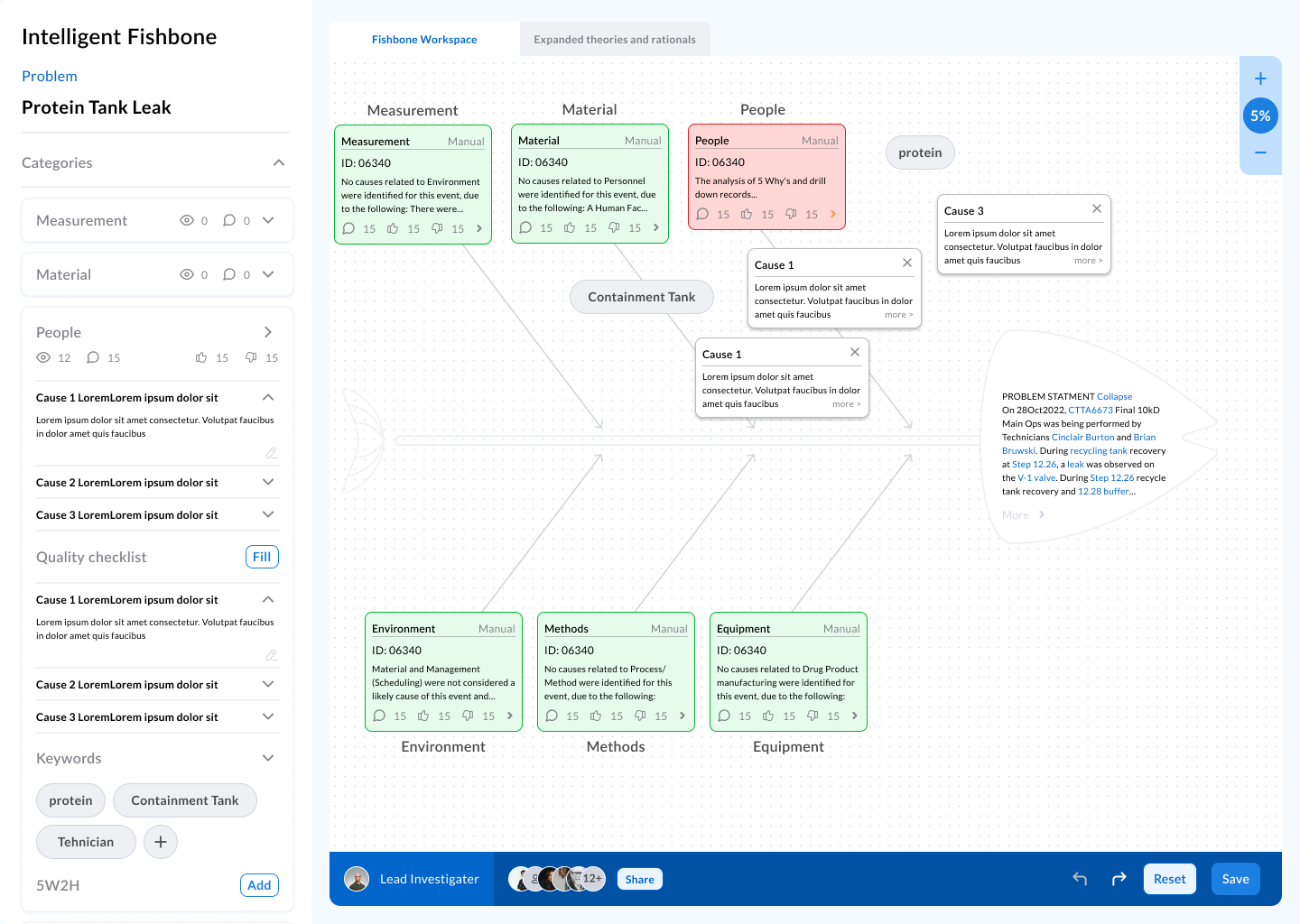The image size is (1300, 924).
Task: Collapse the Categories section
Action: [279, 162]
